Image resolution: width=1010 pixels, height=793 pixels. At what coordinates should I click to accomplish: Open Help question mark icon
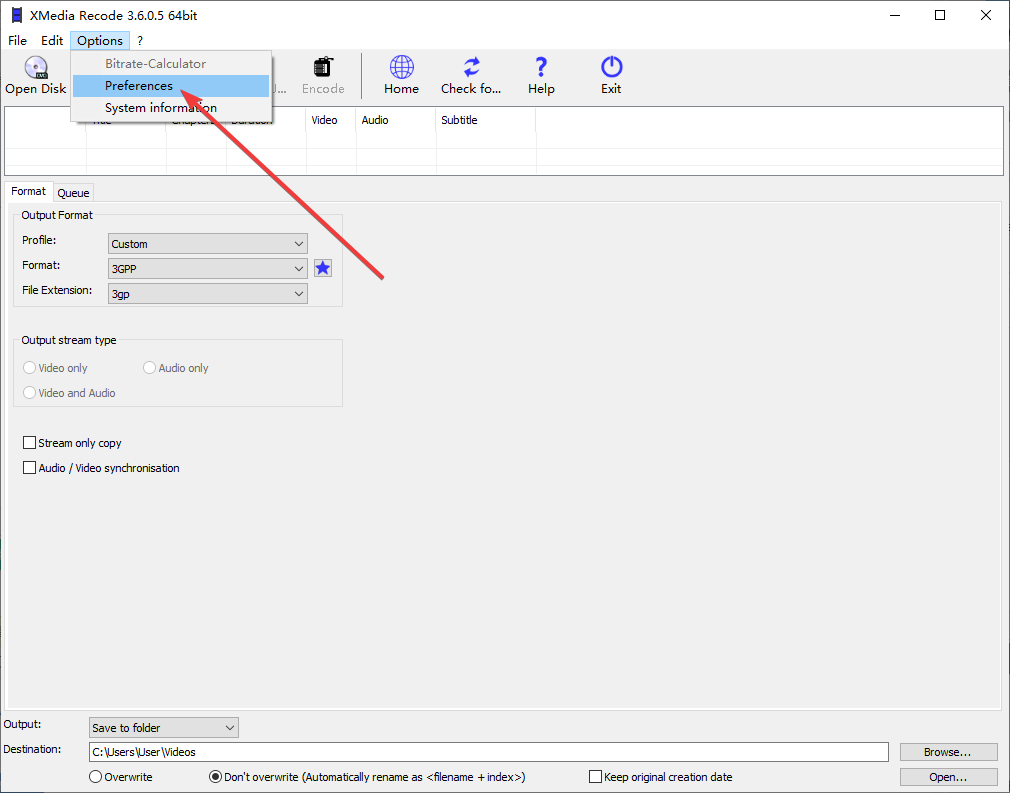[541, 67]
